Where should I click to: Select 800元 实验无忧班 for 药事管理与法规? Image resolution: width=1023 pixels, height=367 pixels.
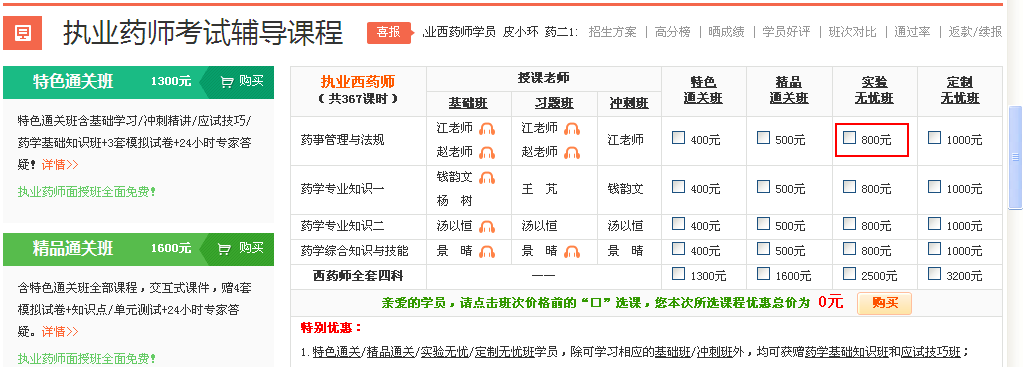point(849,138)
